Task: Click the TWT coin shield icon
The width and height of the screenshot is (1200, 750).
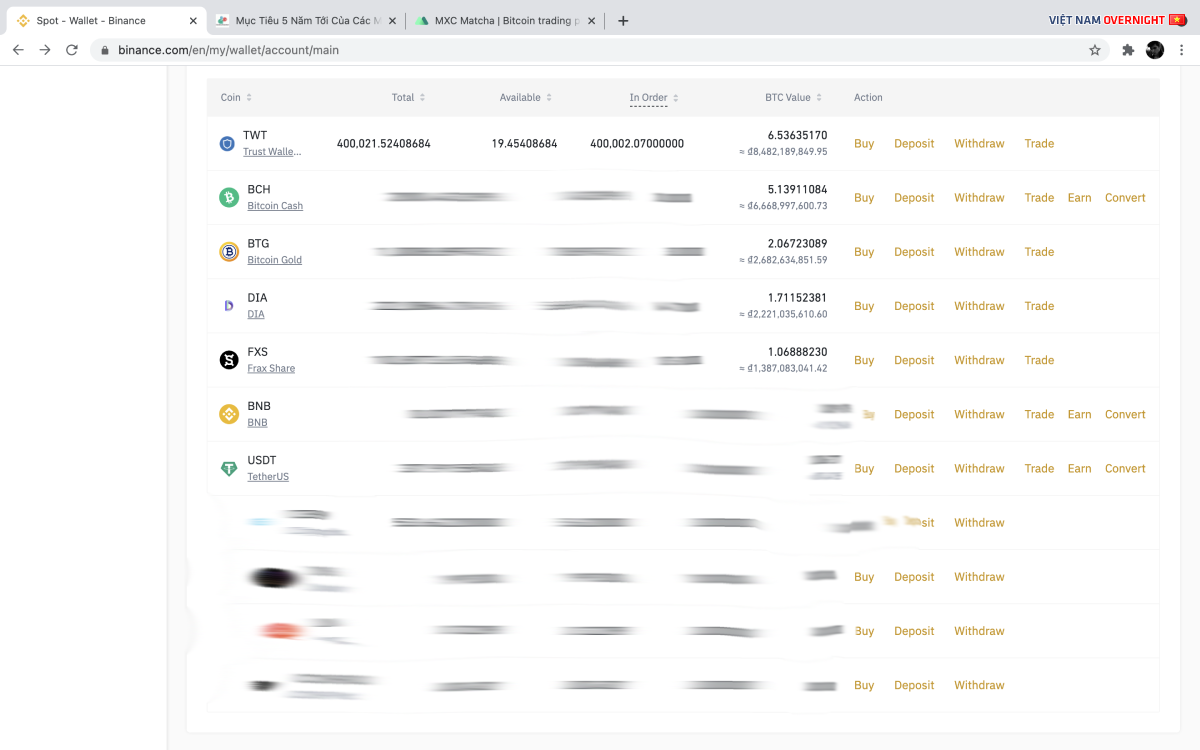Action: point(227,144)
